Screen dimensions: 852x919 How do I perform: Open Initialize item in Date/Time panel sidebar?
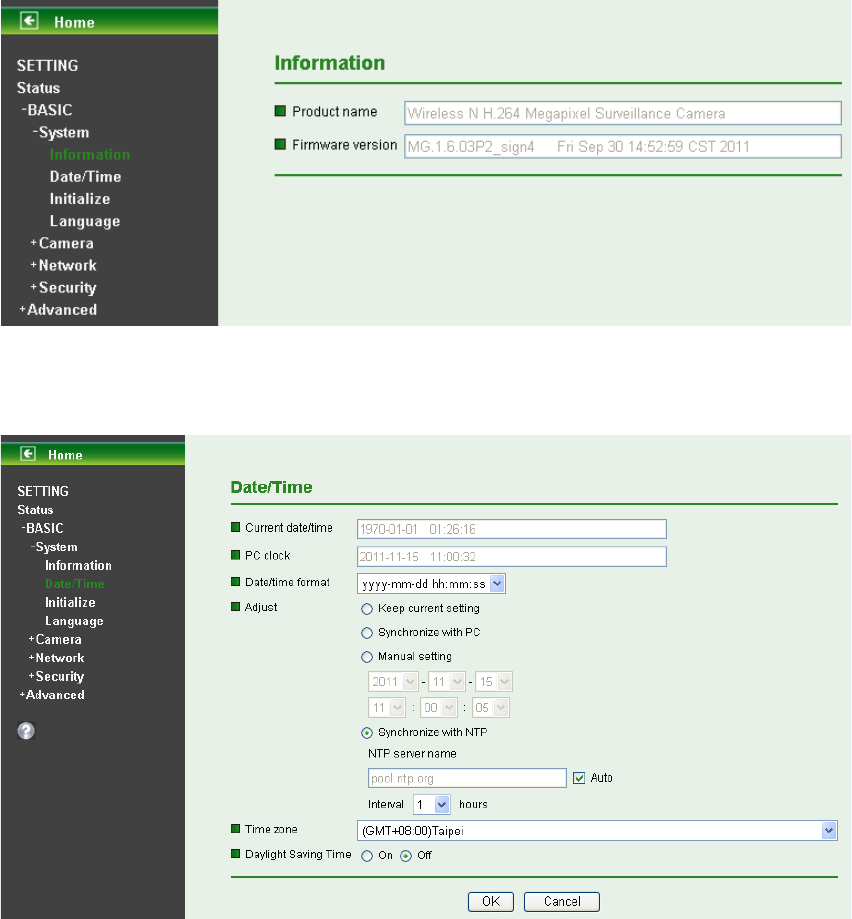pos(70,603)
